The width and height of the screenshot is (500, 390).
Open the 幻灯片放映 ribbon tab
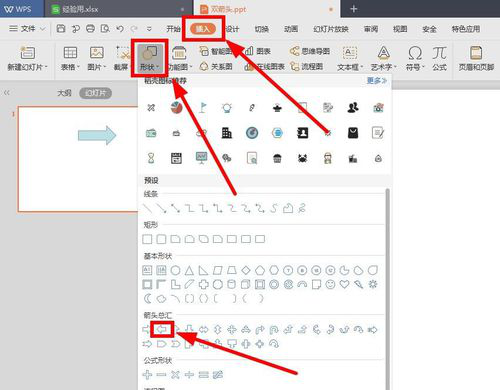click(331, 29)
